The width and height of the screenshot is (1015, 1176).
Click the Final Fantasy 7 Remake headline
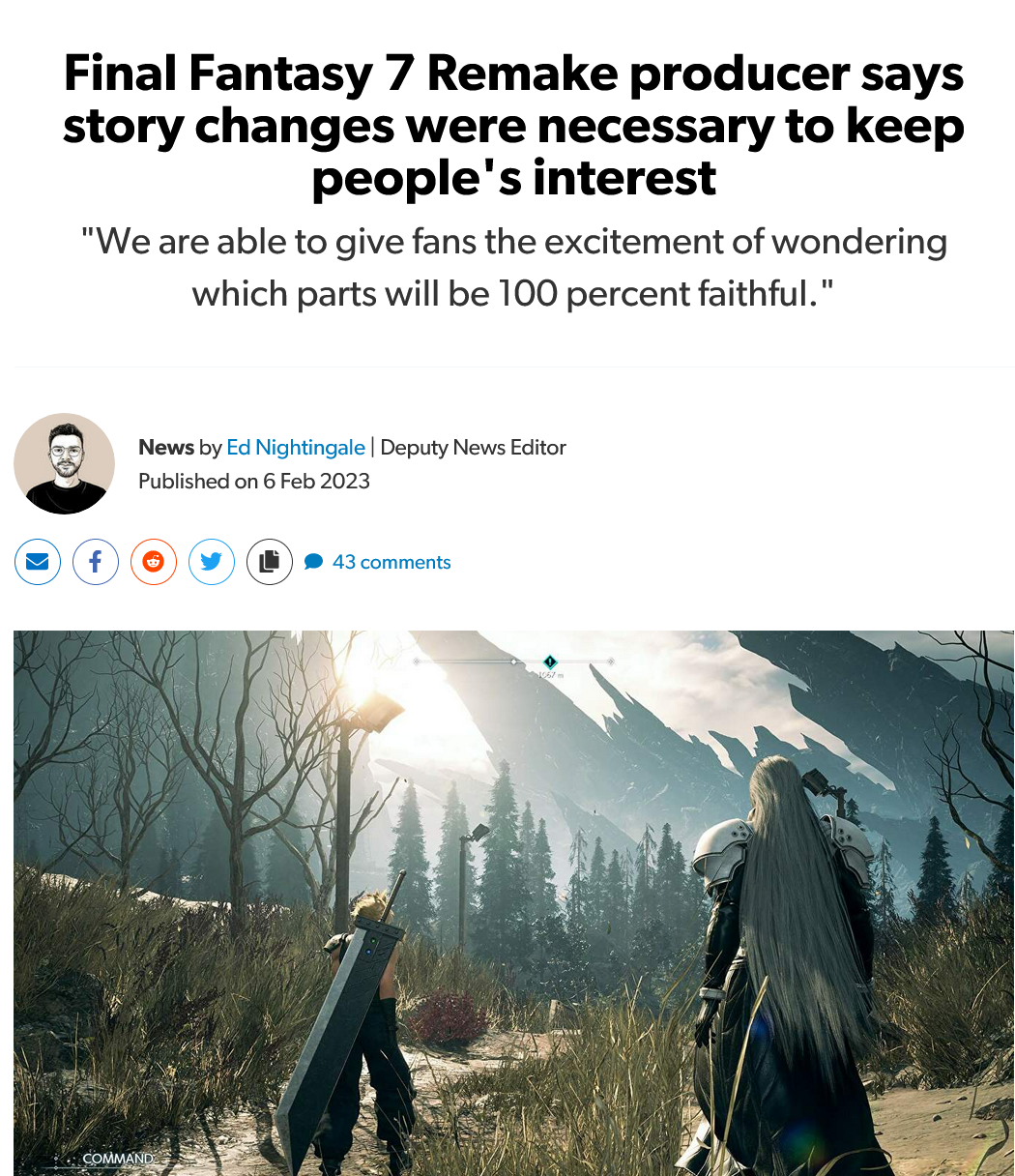pyautogui.click(x=513, y=126)
